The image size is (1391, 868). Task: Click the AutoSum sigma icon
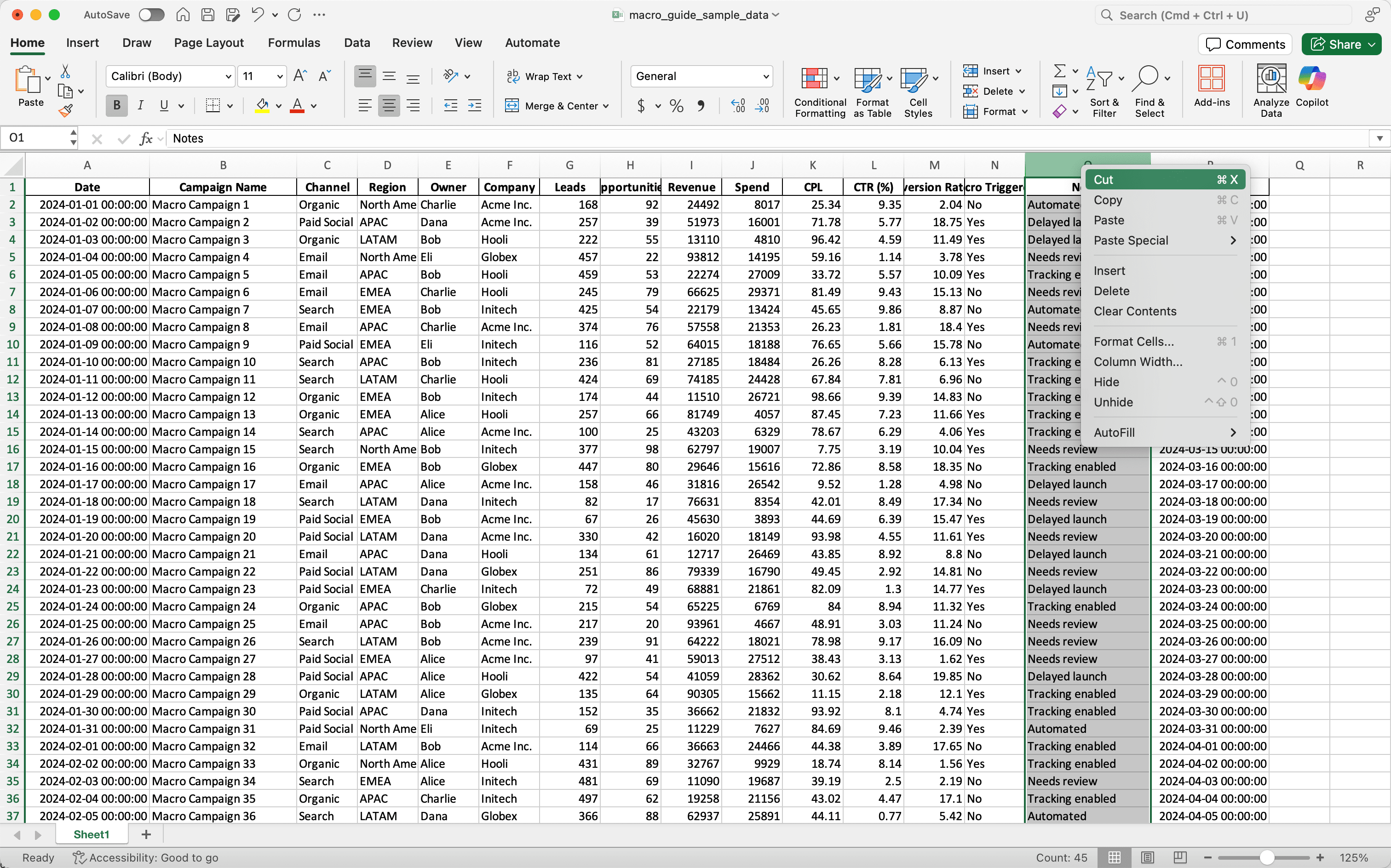click(1060, 71)
